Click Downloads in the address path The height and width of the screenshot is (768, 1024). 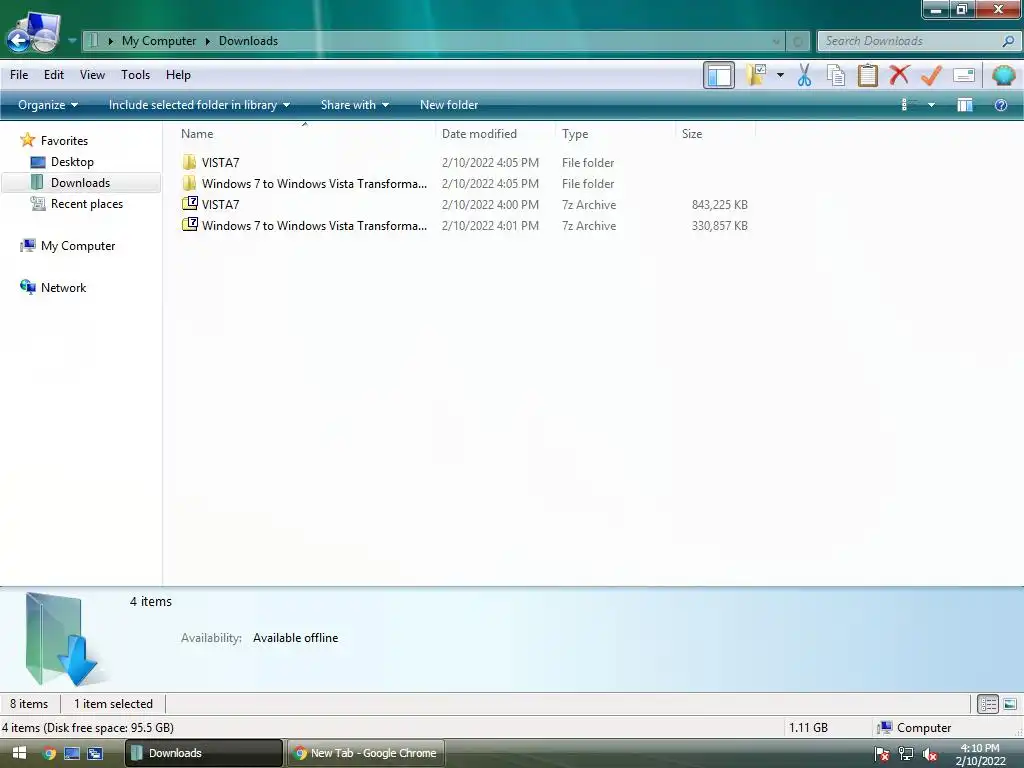248,40
